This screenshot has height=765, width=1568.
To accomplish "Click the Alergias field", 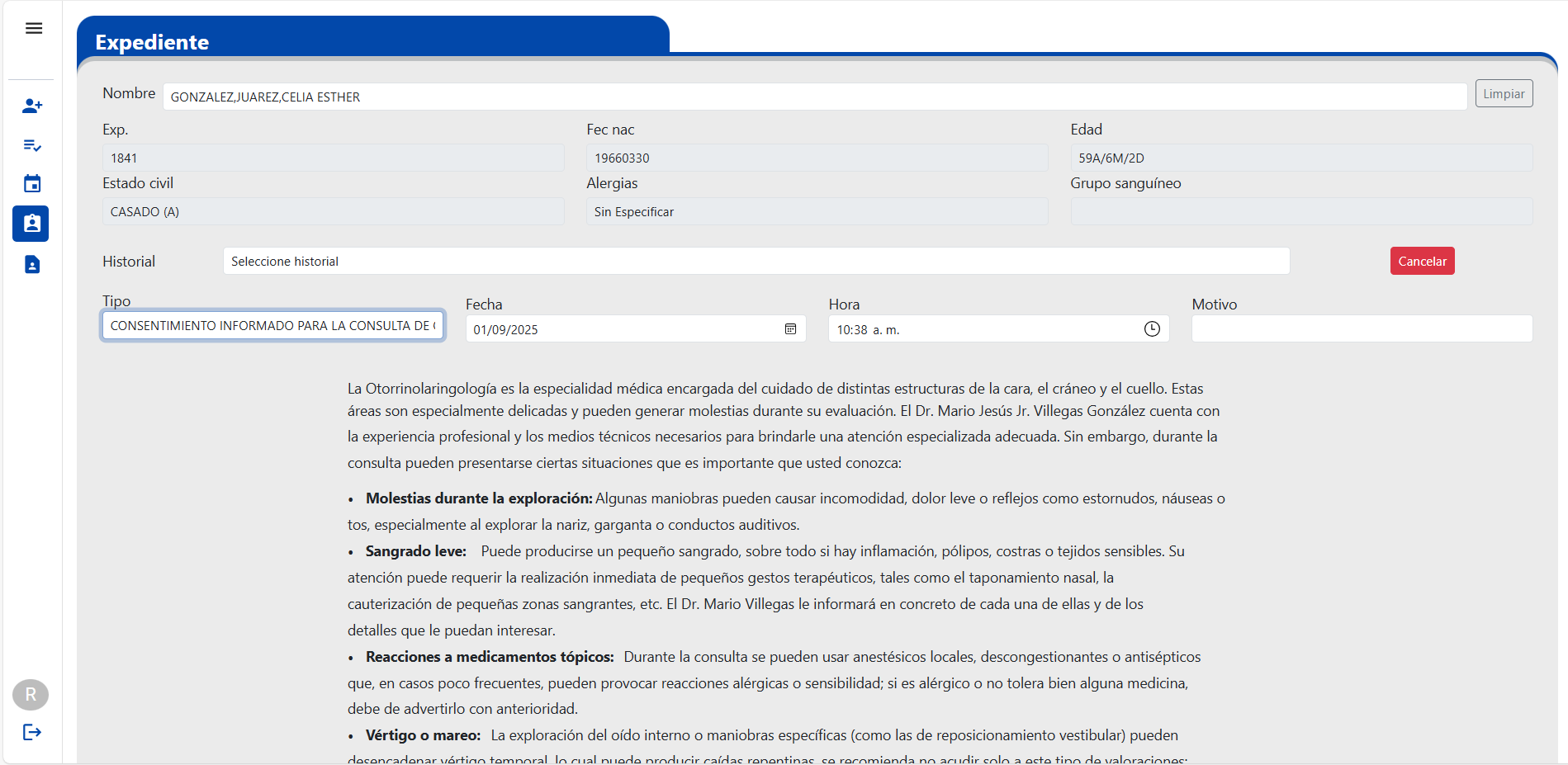I will coord(817,212).
